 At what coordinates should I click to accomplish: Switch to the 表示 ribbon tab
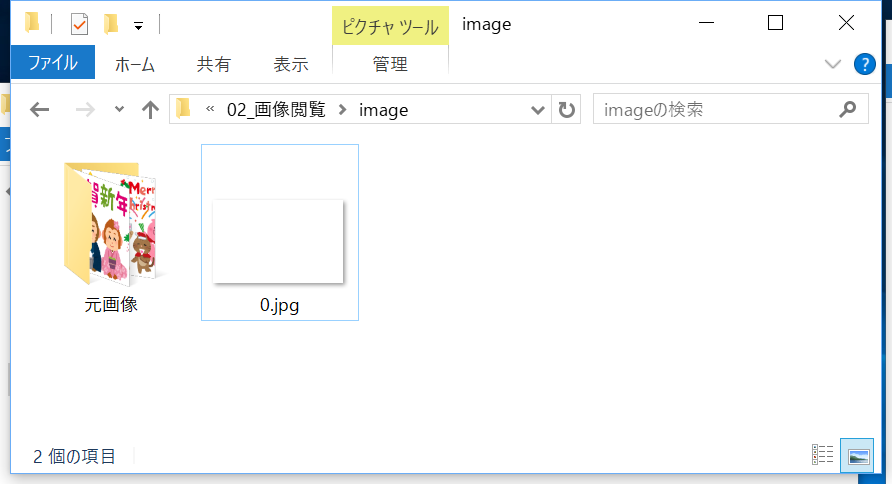click(291, 64)
